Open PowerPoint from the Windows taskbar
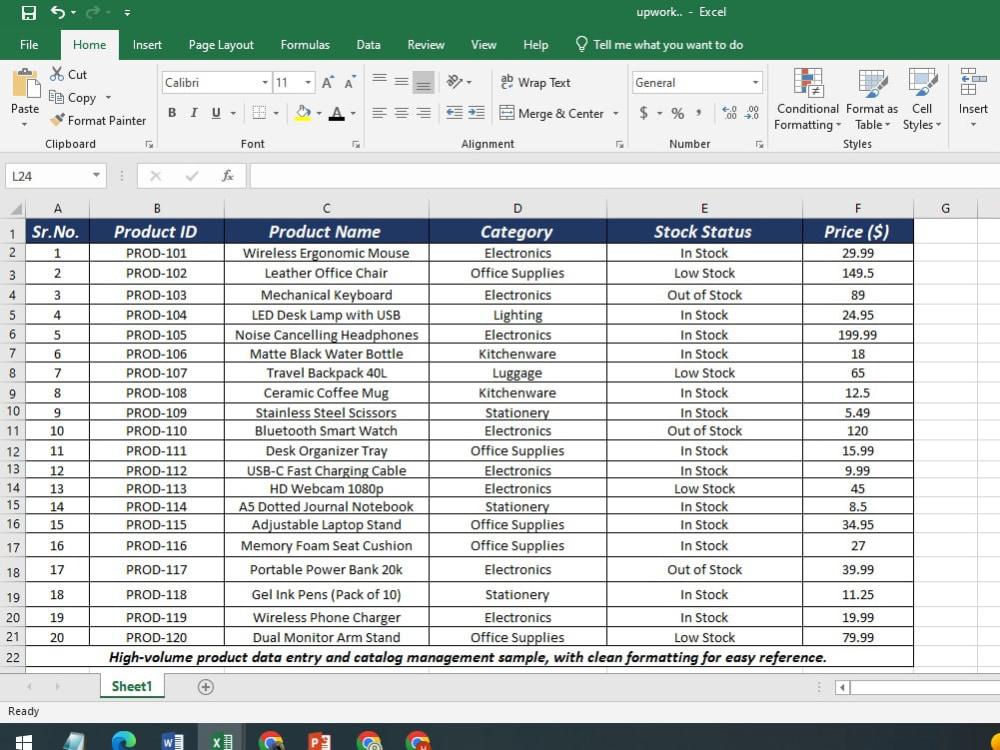The height and width of the screenshot is (750, 1000). pyautogui.click(x=319, y=742)
